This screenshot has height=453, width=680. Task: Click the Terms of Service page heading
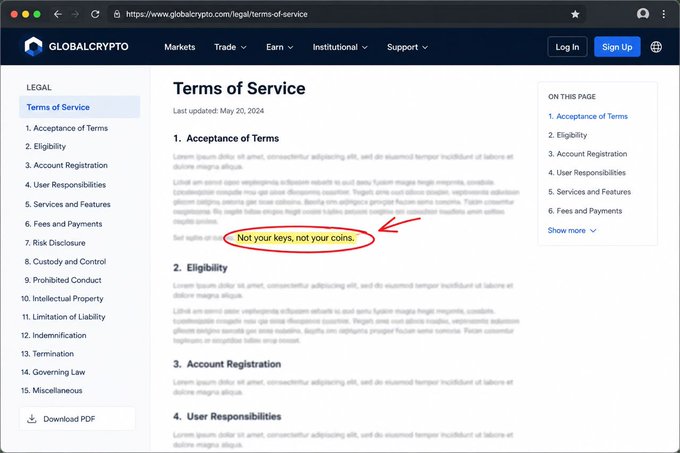239,88
